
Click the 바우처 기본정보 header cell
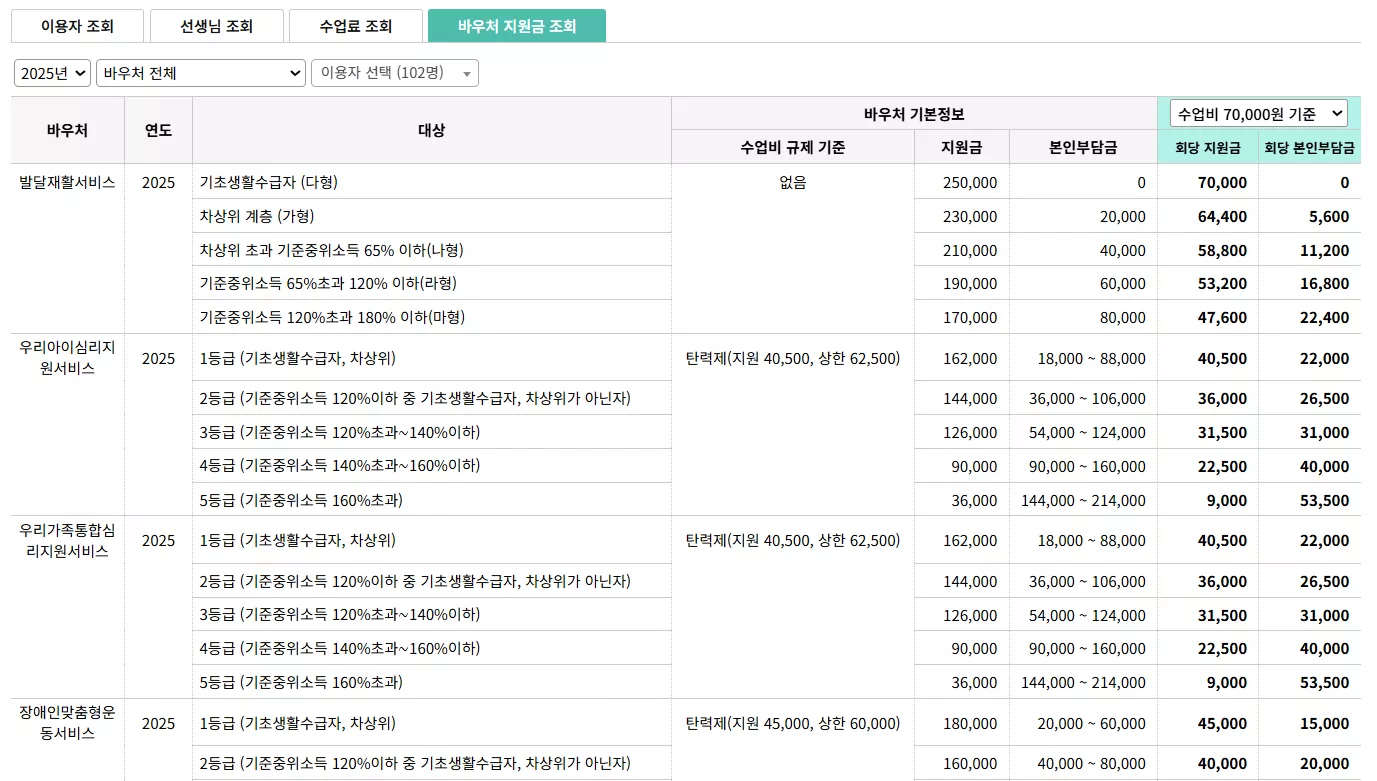tap(914, 113)
